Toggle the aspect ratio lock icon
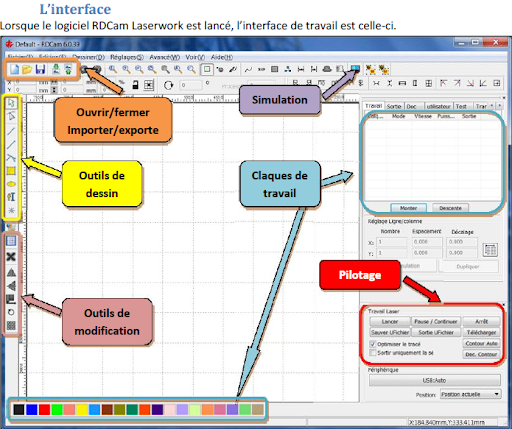This screenshot has height=429, width=512. coord(135,85)
